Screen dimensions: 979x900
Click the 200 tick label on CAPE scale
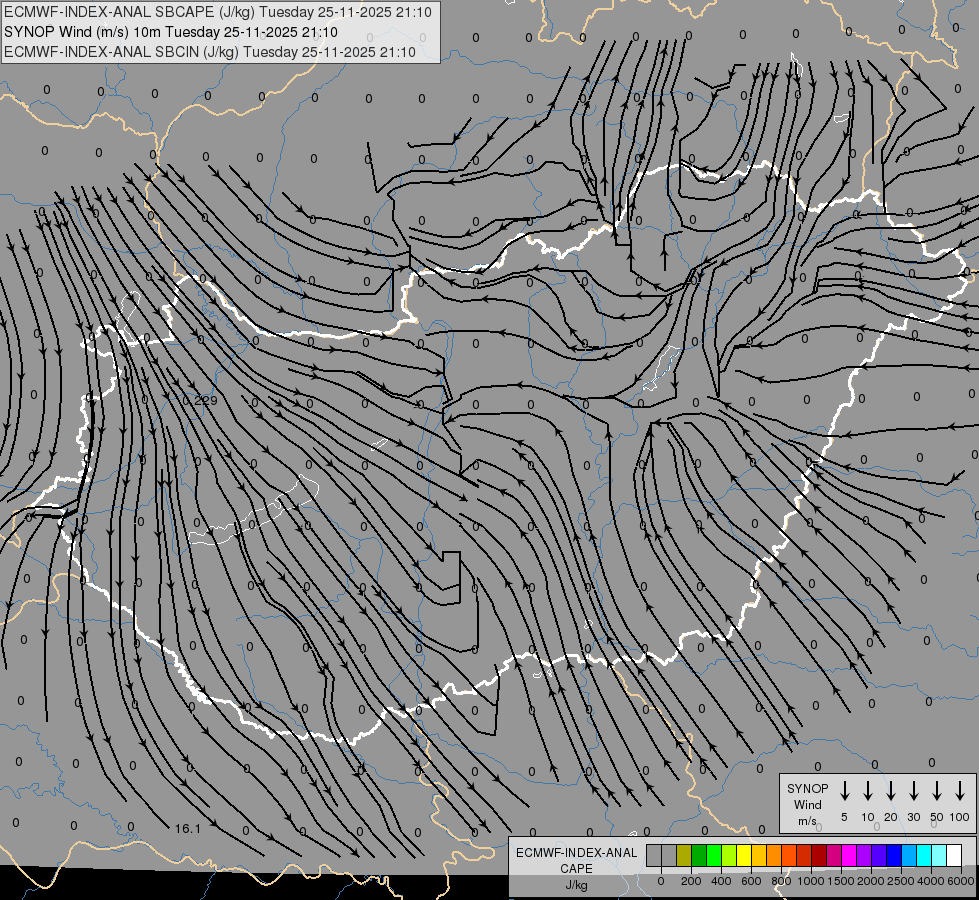pos(691,881)
